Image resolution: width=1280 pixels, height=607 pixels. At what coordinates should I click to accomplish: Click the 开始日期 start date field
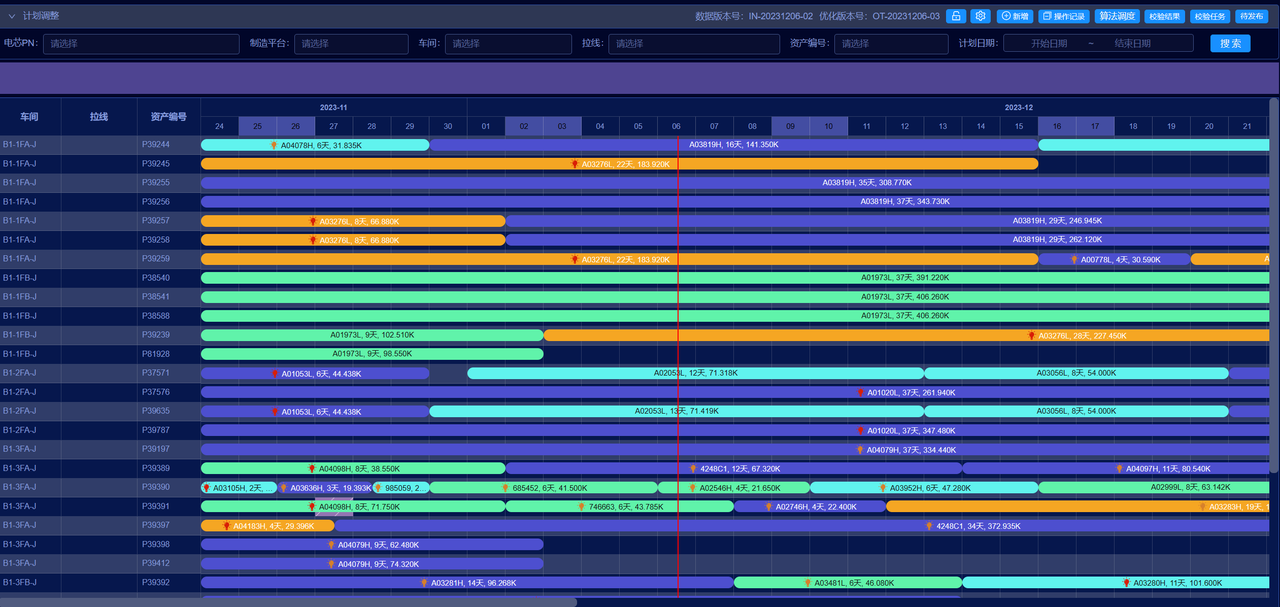(x=1049, y=44)
